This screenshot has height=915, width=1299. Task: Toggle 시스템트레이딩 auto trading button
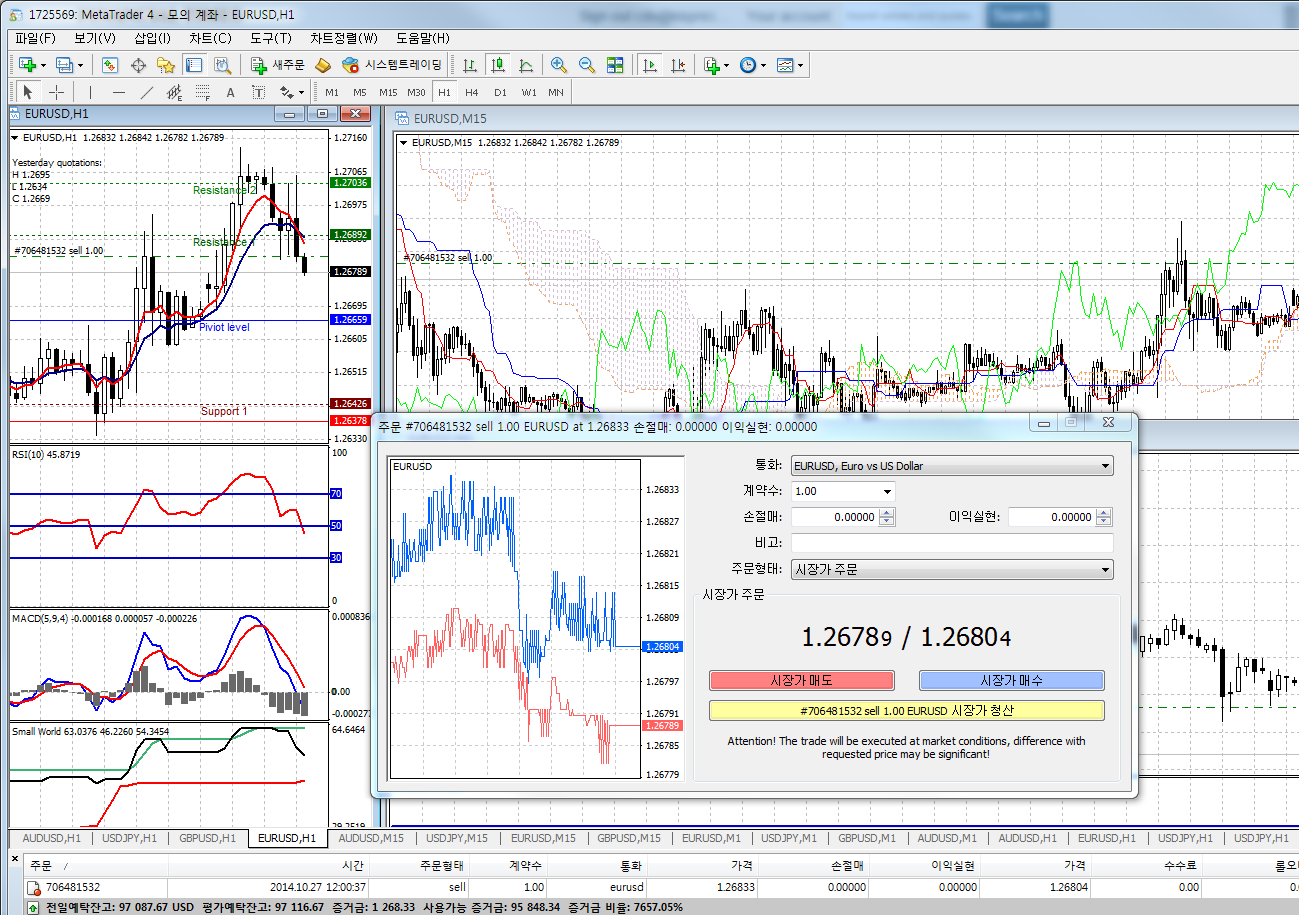click(392, 65)
